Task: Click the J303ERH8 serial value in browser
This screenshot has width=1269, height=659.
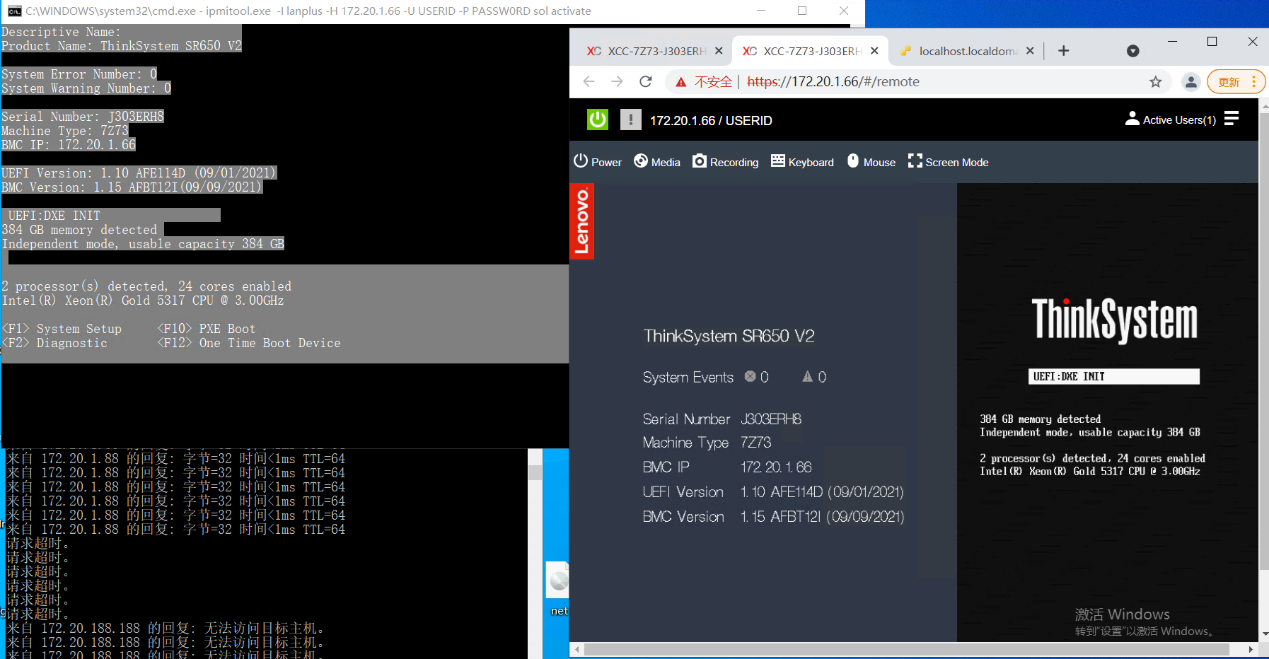Action: 771,419
